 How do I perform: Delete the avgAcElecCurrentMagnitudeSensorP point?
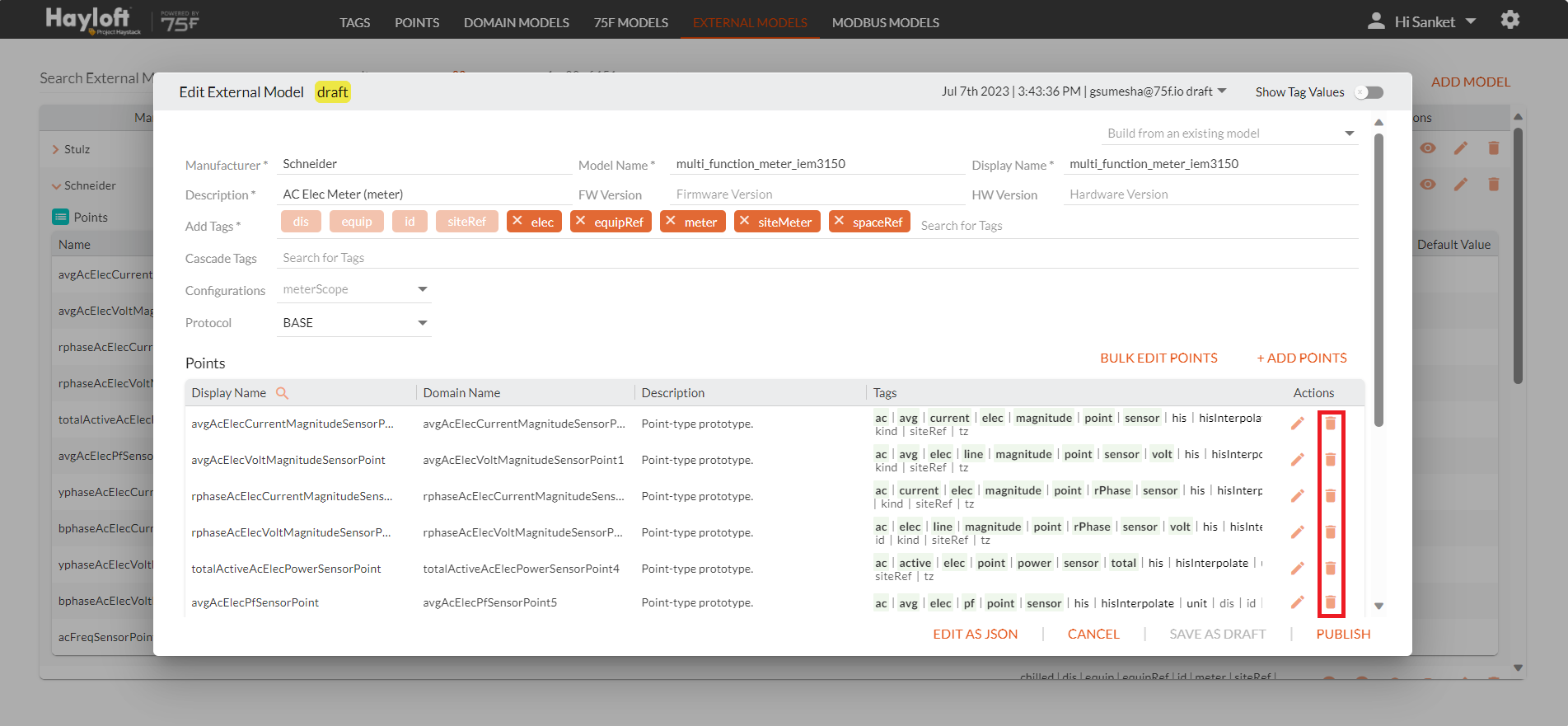[x=1330, y=424]
